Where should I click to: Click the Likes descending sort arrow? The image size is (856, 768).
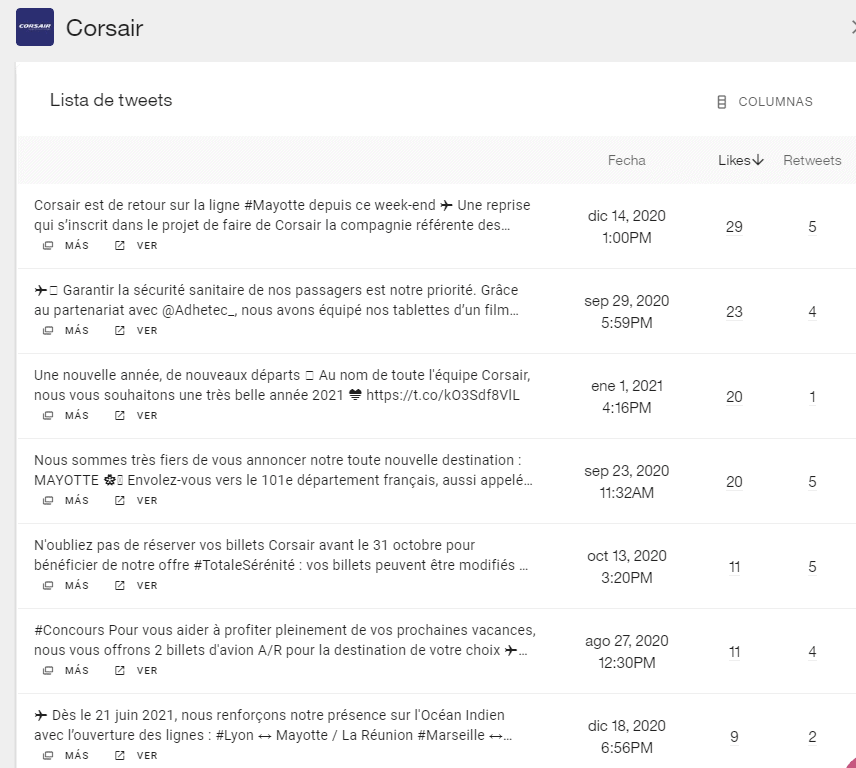click(758, 160)
